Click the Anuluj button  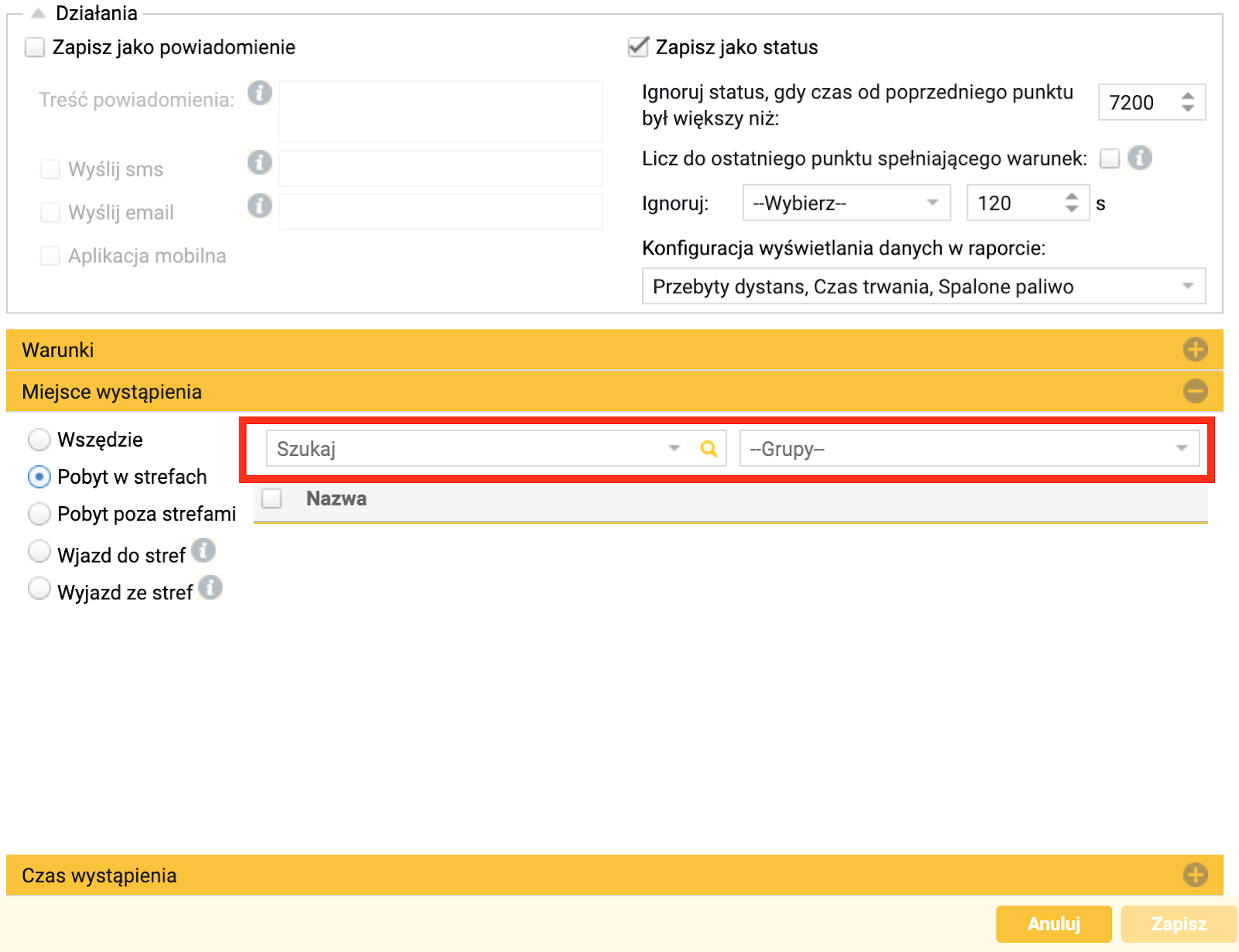point(1054,924)
